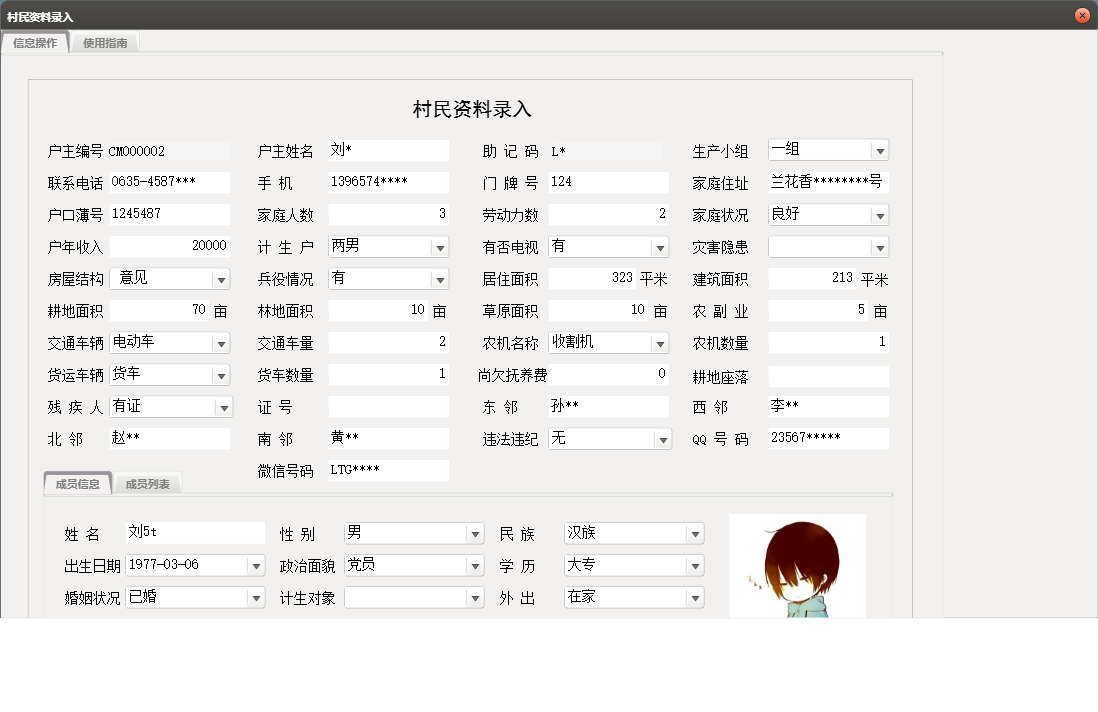Screen dimensions: 1098x712
Task: Click the 建筑面积 field
Action: [812, 278]
